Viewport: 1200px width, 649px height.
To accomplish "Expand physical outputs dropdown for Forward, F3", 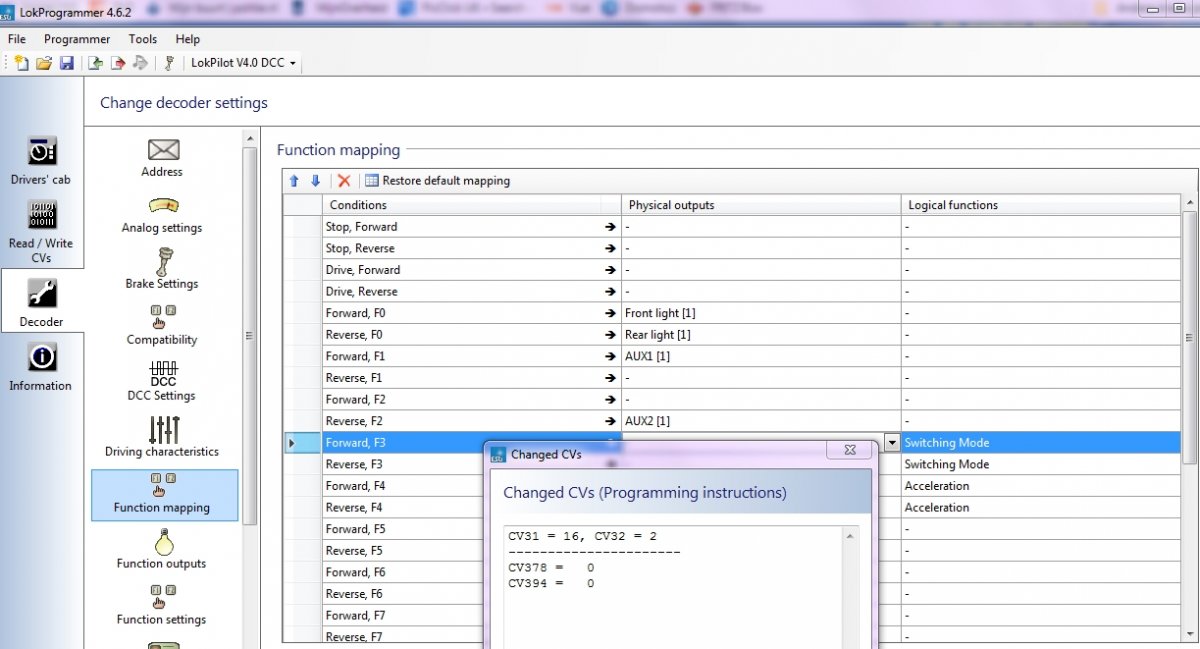I will coord(891,442).
